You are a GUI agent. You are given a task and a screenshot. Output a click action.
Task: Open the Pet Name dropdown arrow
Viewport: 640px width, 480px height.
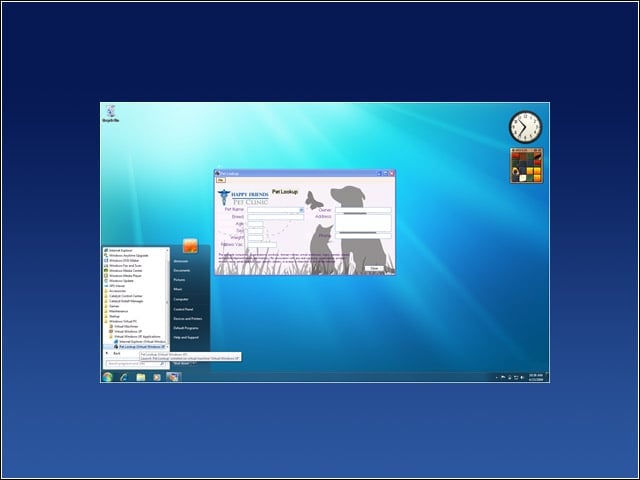302,210
